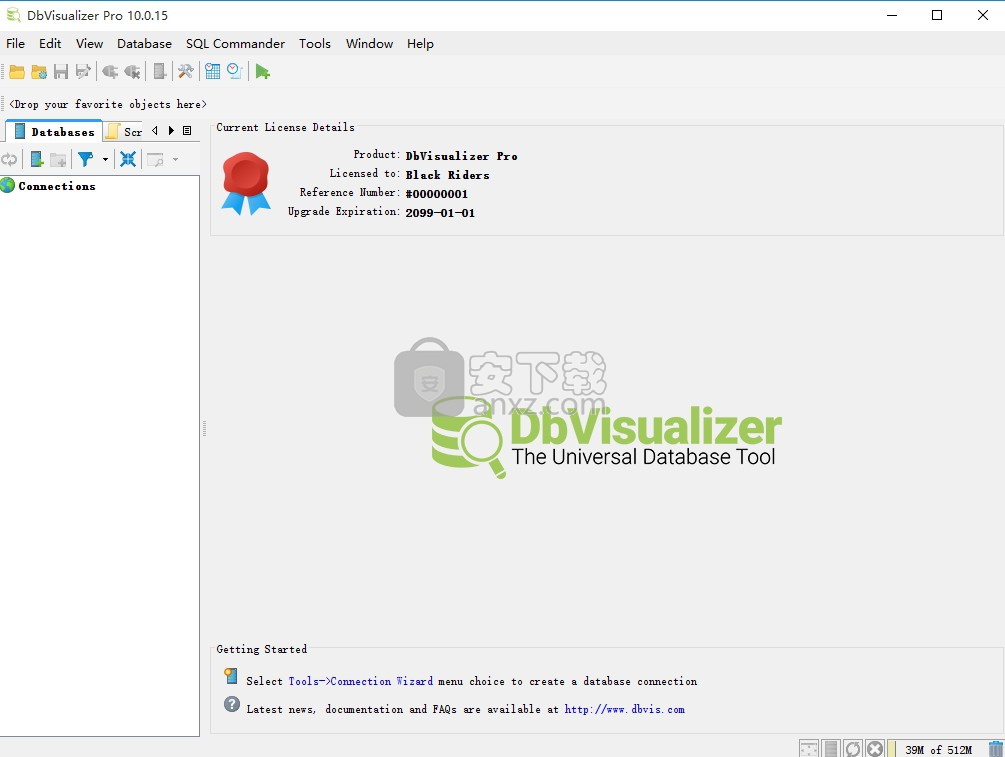Click the Connections globe icon
Image resolution: width=1005 pixels, height=757 pixels.
click(x=8, y=186)
